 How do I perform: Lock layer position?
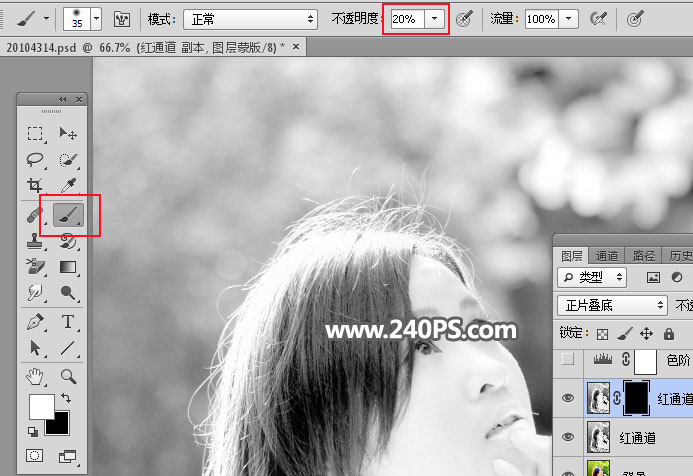647,334
